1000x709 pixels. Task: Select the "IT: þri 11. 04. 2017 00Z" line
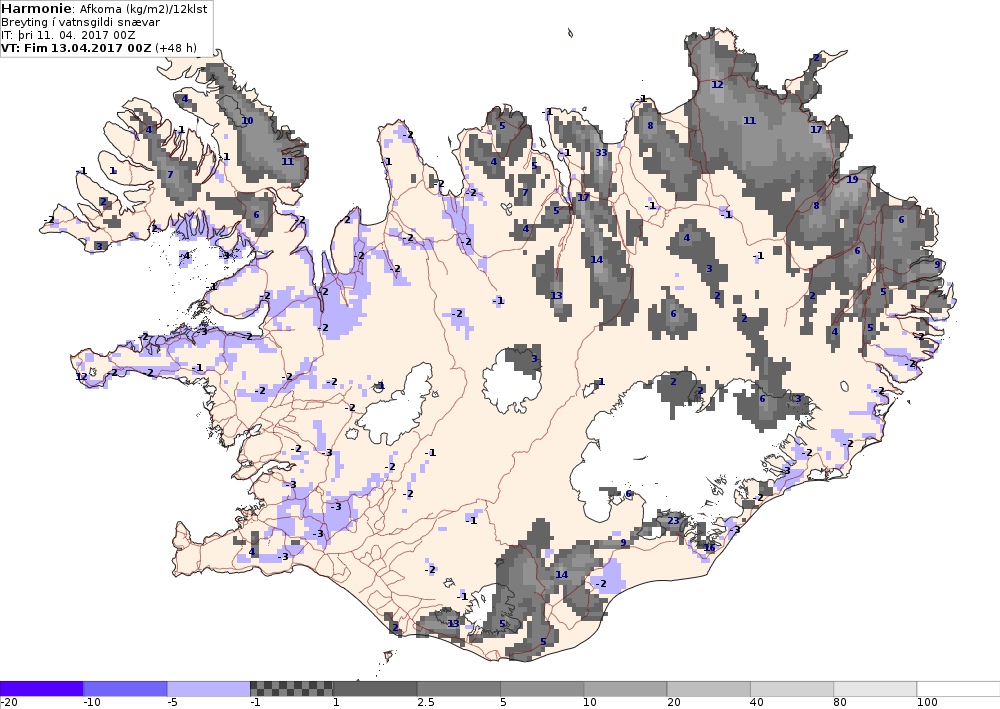point(68,34)
